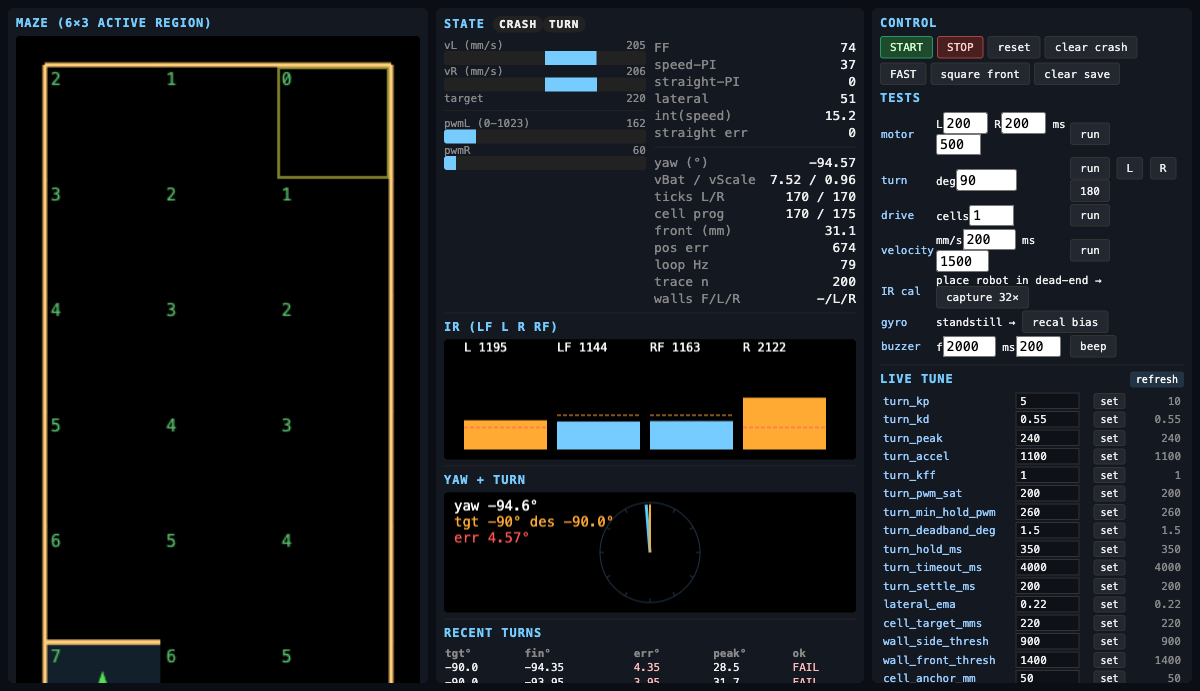Click the green START button
Viewport: 1200px width, 691px height.
tap(906, 47)
